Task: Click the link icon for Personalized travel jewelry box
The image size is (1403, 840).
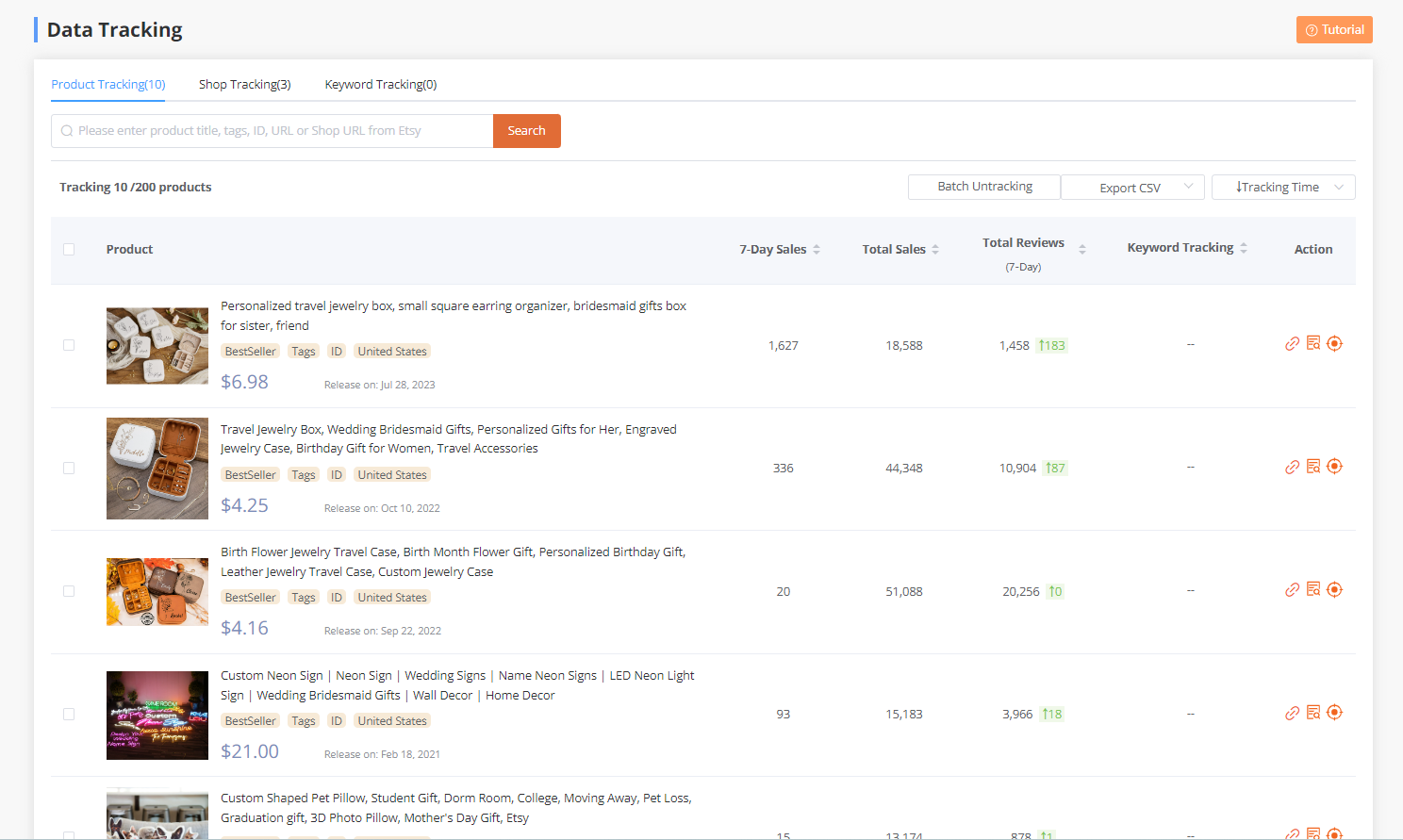Action: point(1292,343)
